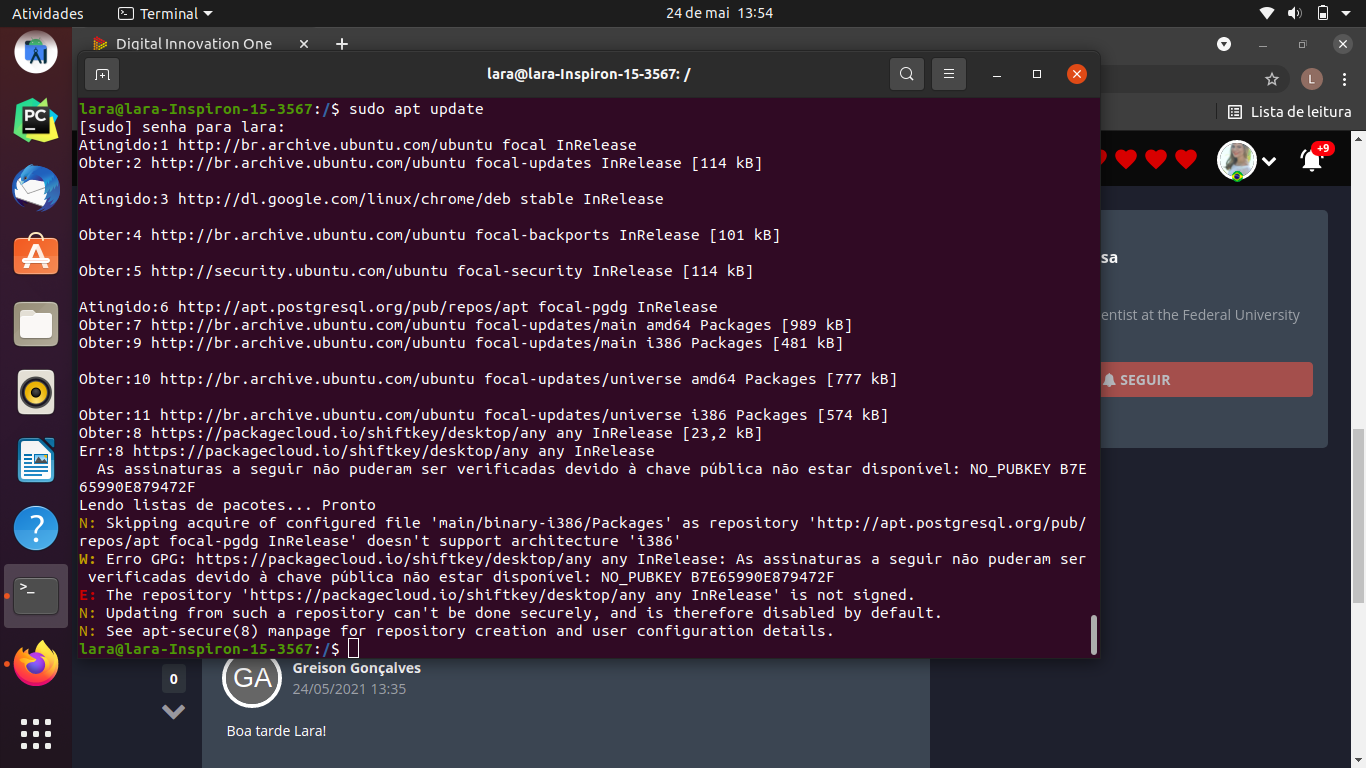Click the browser page scrollbar
Viewport: 1366px width, 768px height.
(x=1358, y=515)
